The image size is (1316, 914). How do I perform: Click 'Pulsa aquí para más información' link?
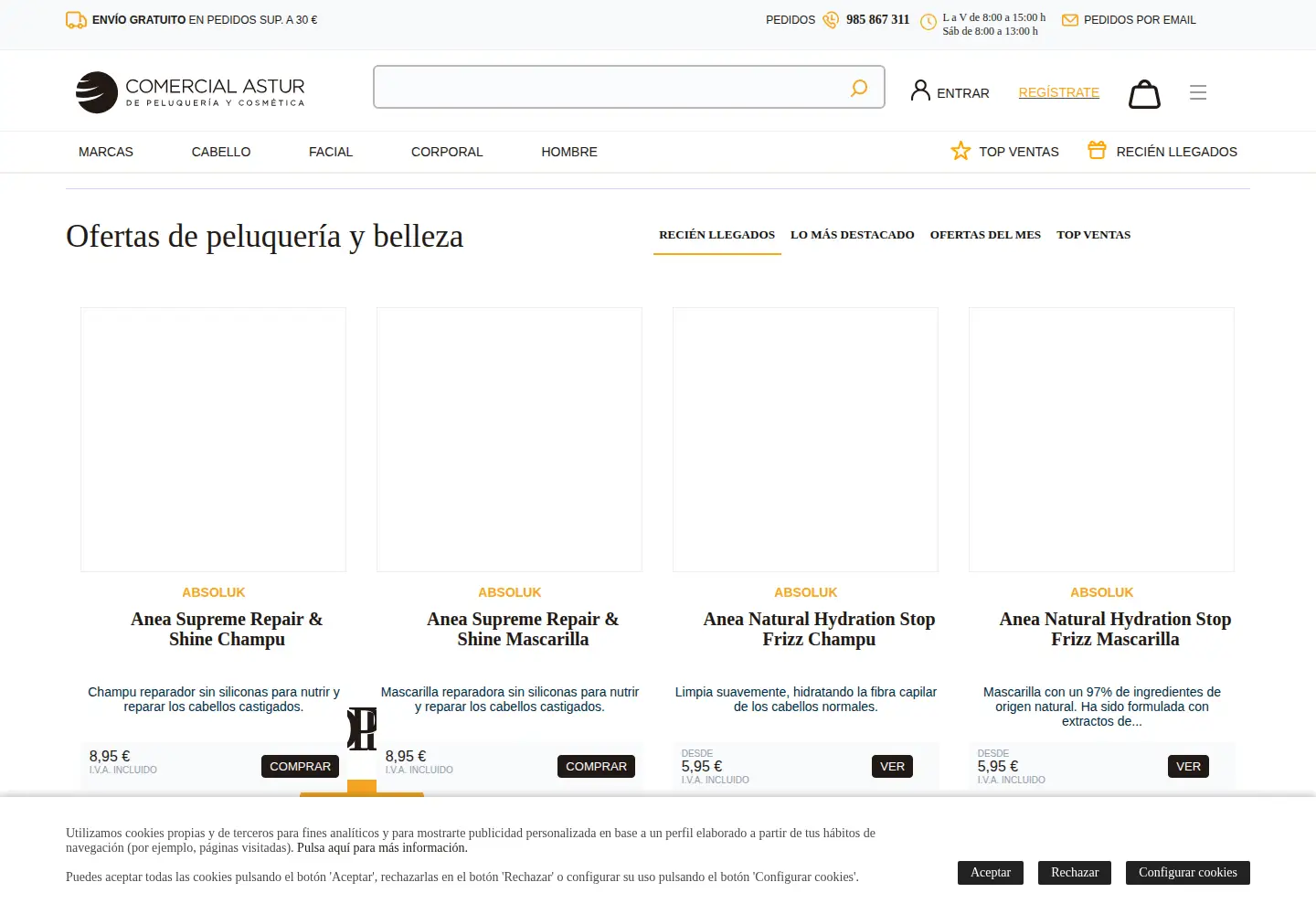(382, 847)
